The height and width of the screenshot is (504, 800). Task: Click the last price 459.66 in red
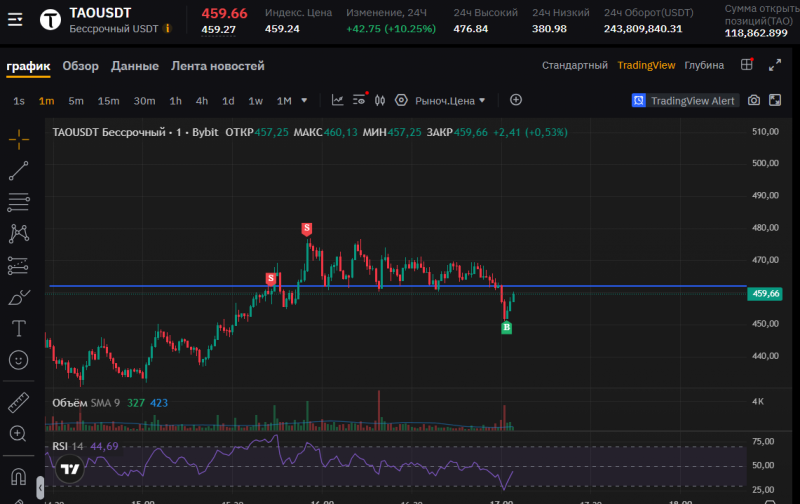point(224,14)
